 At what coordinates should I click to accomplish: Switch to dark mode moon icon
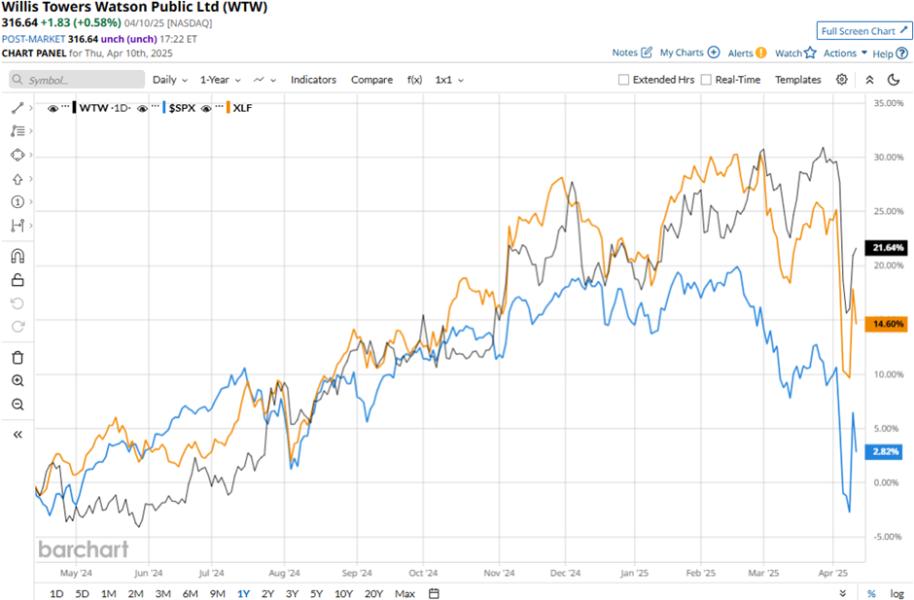click(x=894, y=79)
